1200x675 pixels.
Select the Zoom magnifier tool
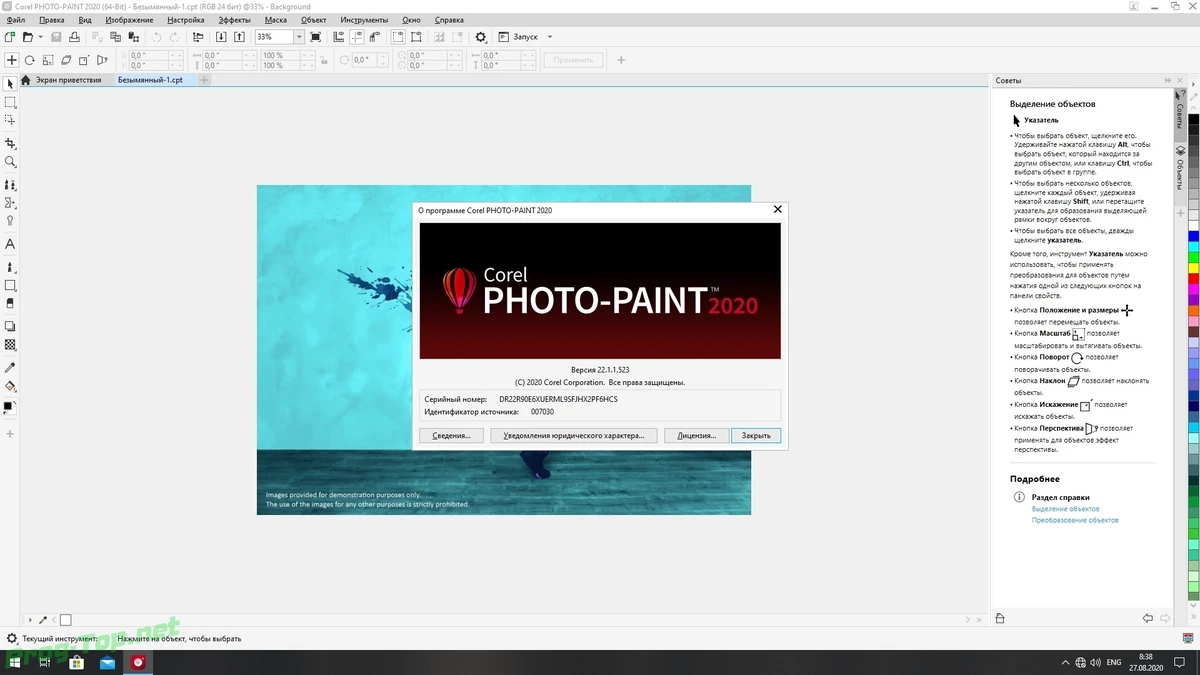(10, 161)
